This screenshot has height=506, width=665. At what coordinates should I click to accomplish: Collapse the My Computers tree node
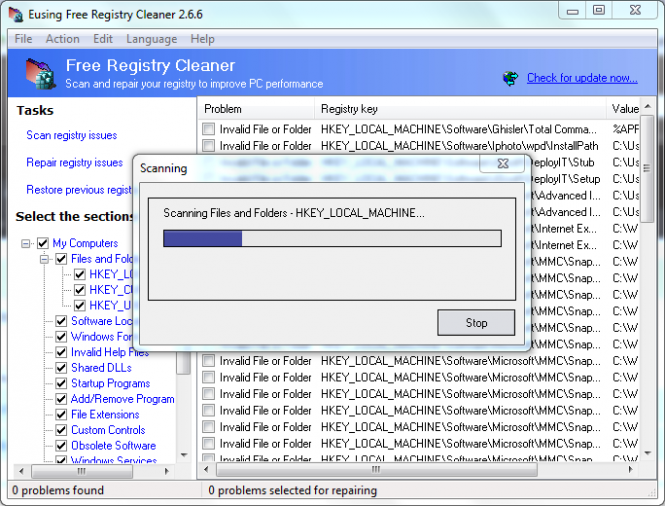pos(26,243)
